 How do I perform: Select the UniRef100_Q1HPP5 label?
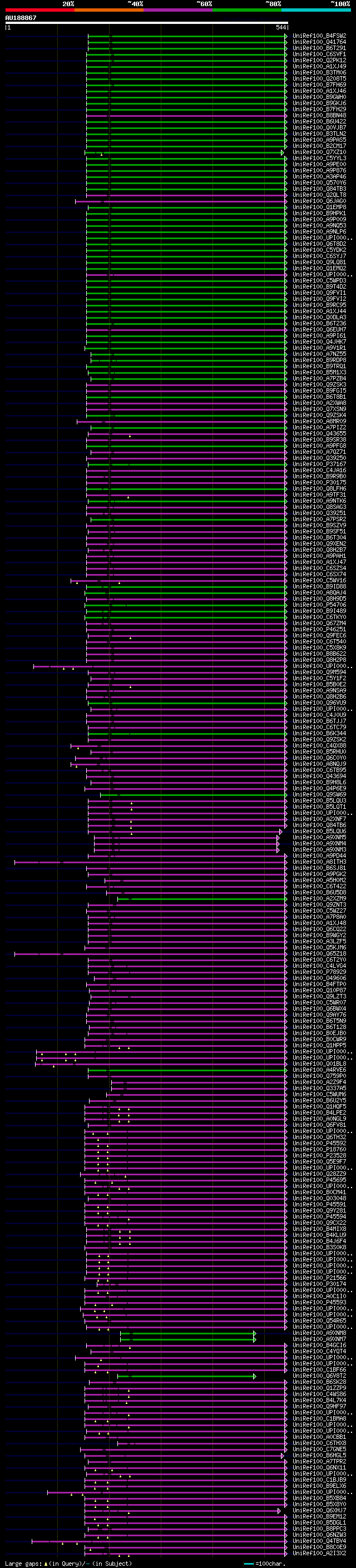(x=319, y=1046)
